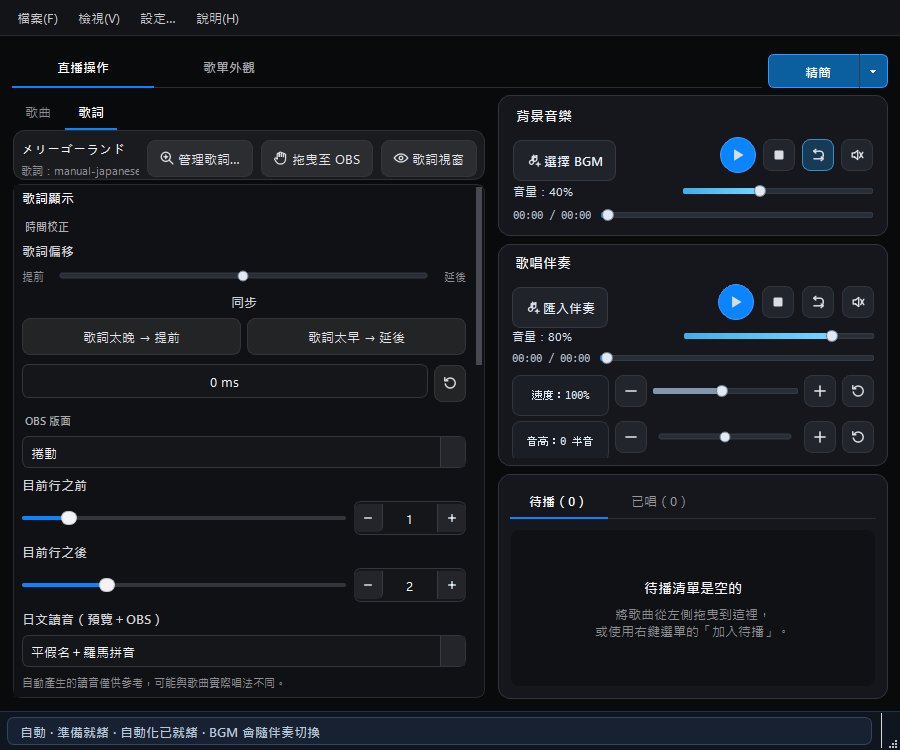
Task: Toggle loop for 歌唱伴奏 accompaniment
Action: [818, 302]
